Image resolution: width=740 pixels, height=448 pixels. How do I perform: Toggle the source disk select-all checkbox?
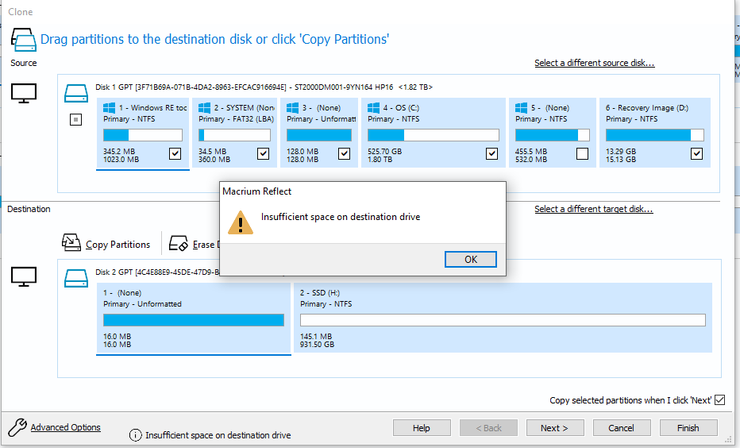(x=75, y=120)
